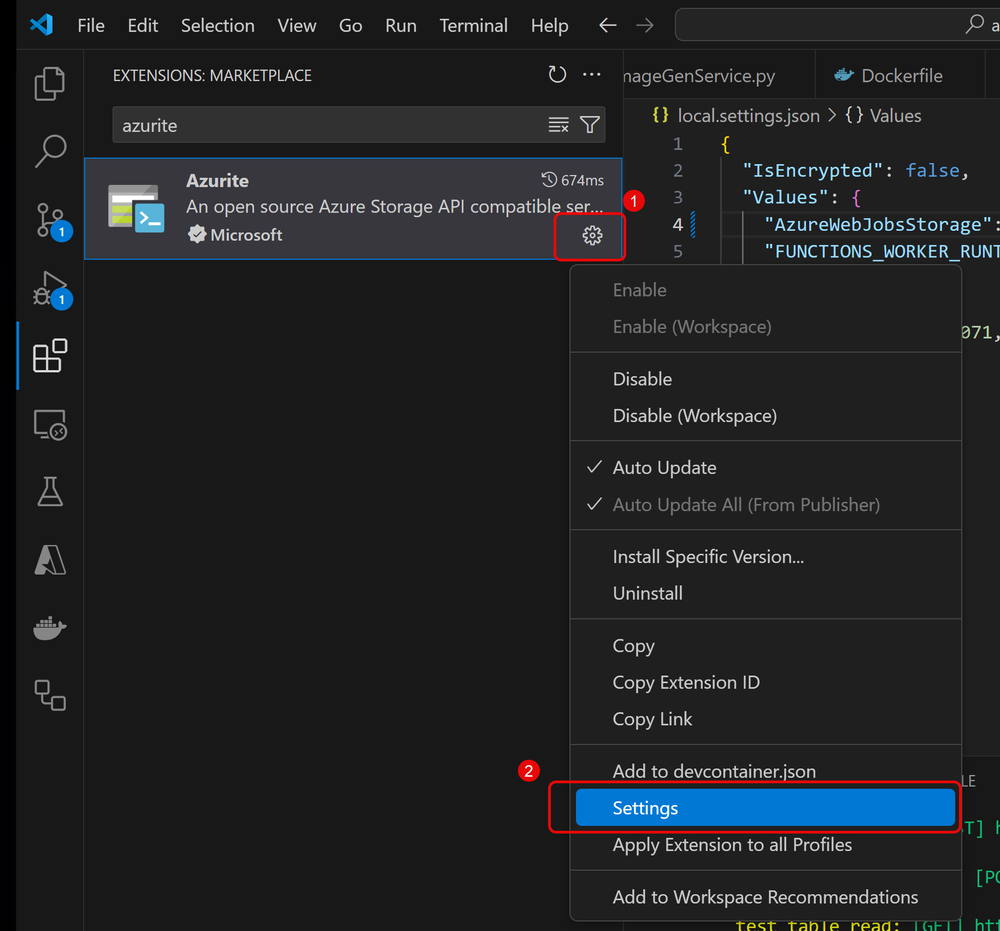Viewport: 1000px width, 931px height.
Task: Clear the extension search query icon
Action: [557, 125]
